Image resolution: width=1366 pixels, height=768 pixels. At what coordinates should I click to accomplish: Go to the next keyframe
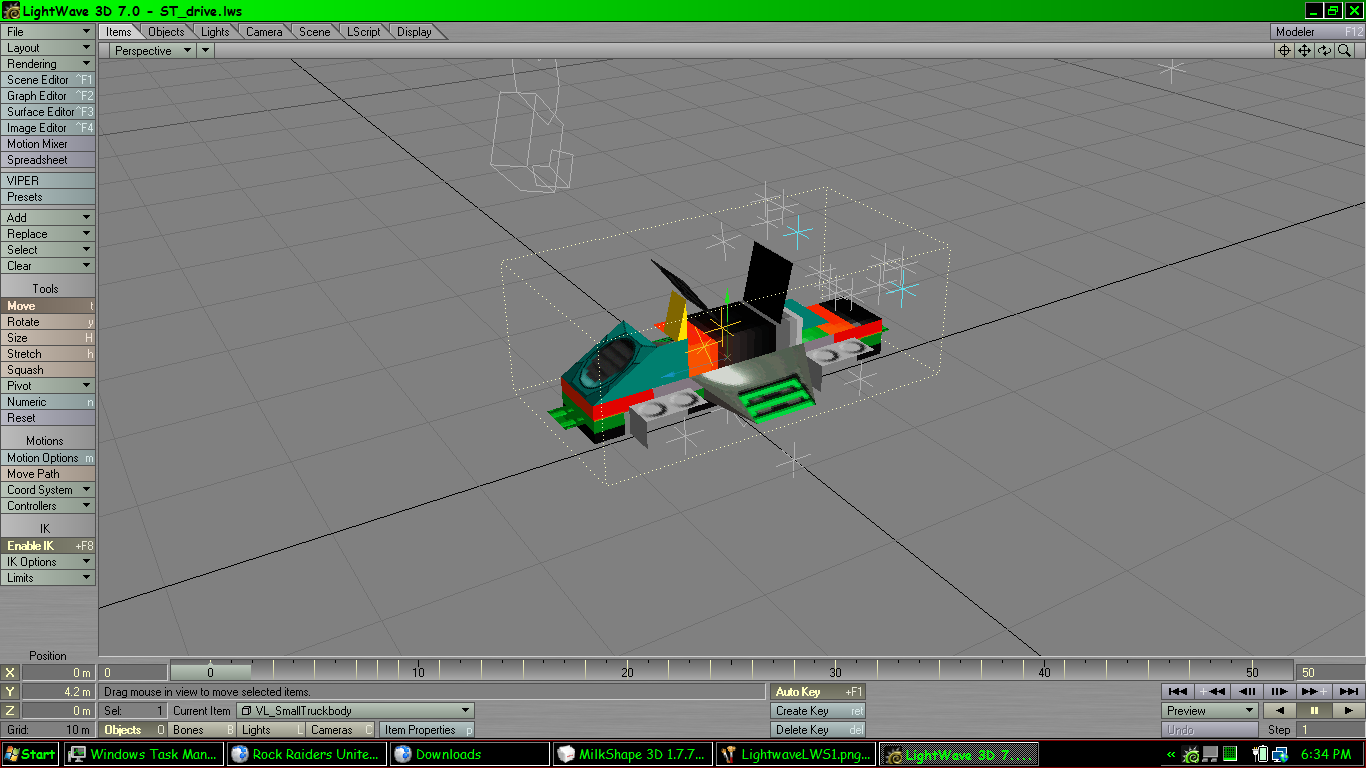pyautogui.click(x=1313, y=691)
